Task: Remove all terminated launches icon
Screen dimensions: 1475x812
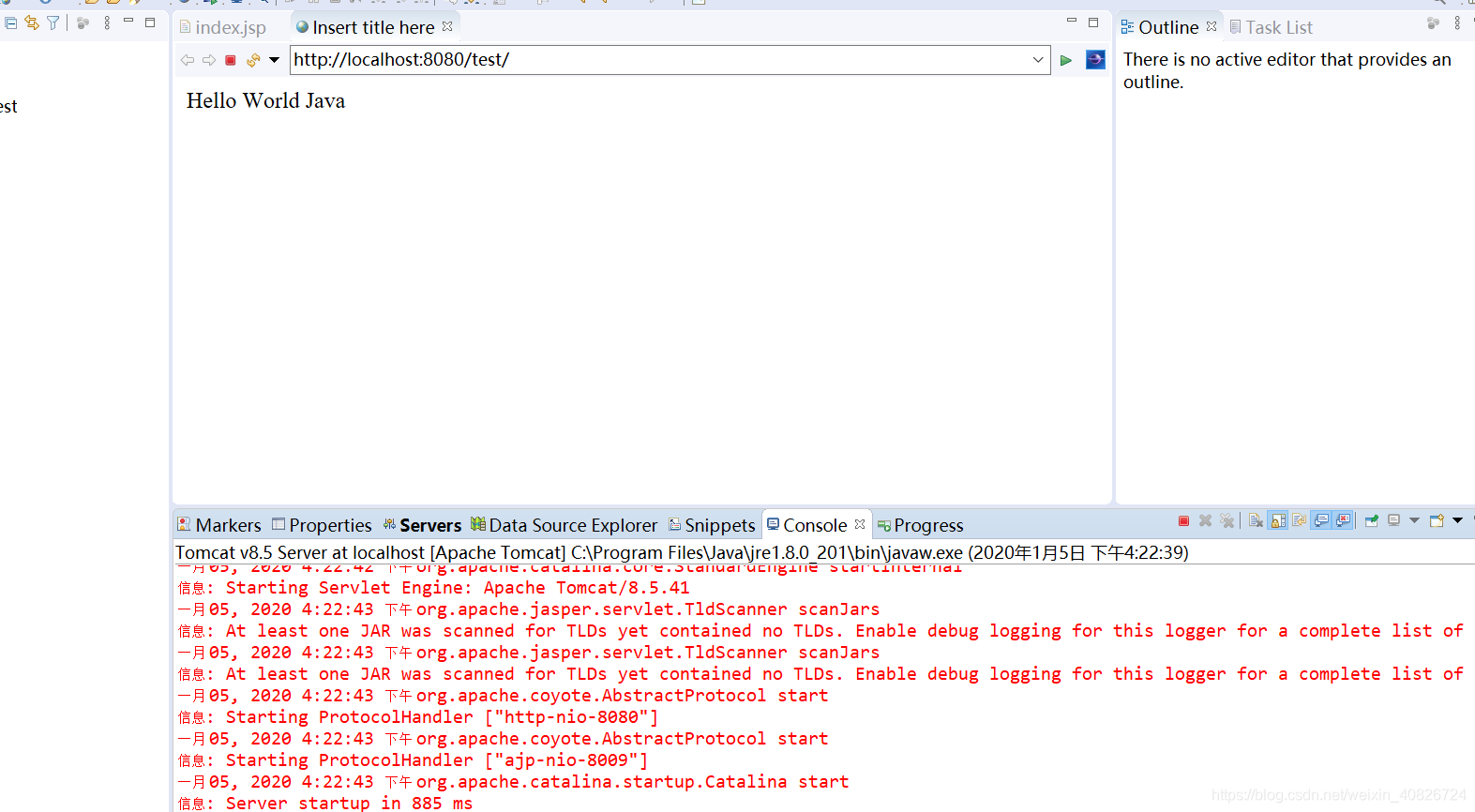Action: (x=1227, y=520)
